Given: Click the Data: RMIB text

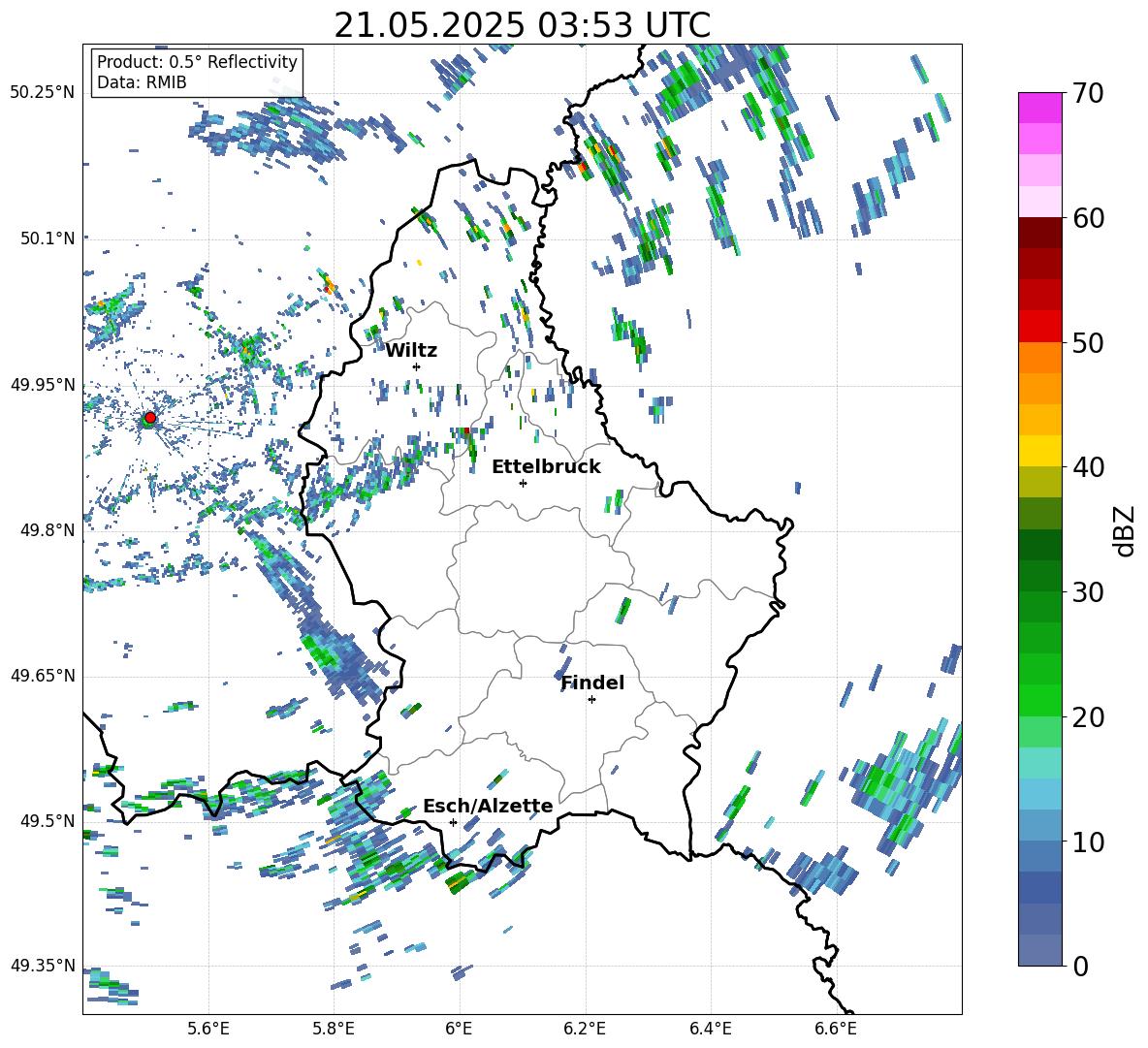Looking at the screenshot, I should point(142,82).
